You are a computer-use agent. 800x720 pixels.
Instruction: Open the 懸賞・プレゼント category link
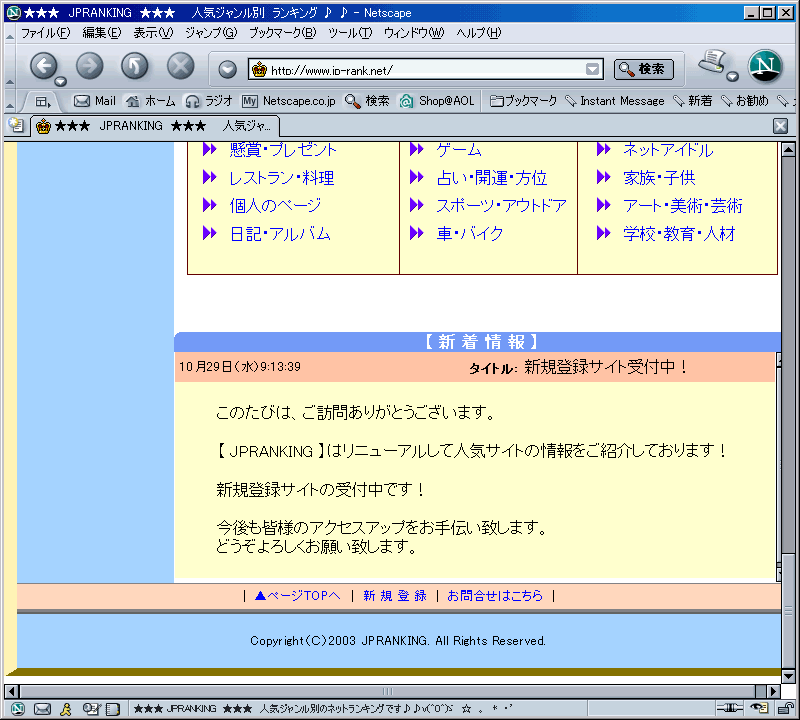283,150
